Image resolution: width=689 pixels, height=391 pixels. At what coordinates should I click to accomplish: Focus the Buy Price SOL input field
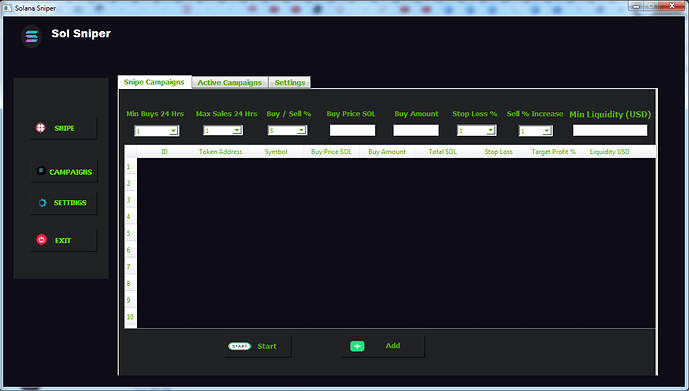pyautogui.click(x=352, y=130)
